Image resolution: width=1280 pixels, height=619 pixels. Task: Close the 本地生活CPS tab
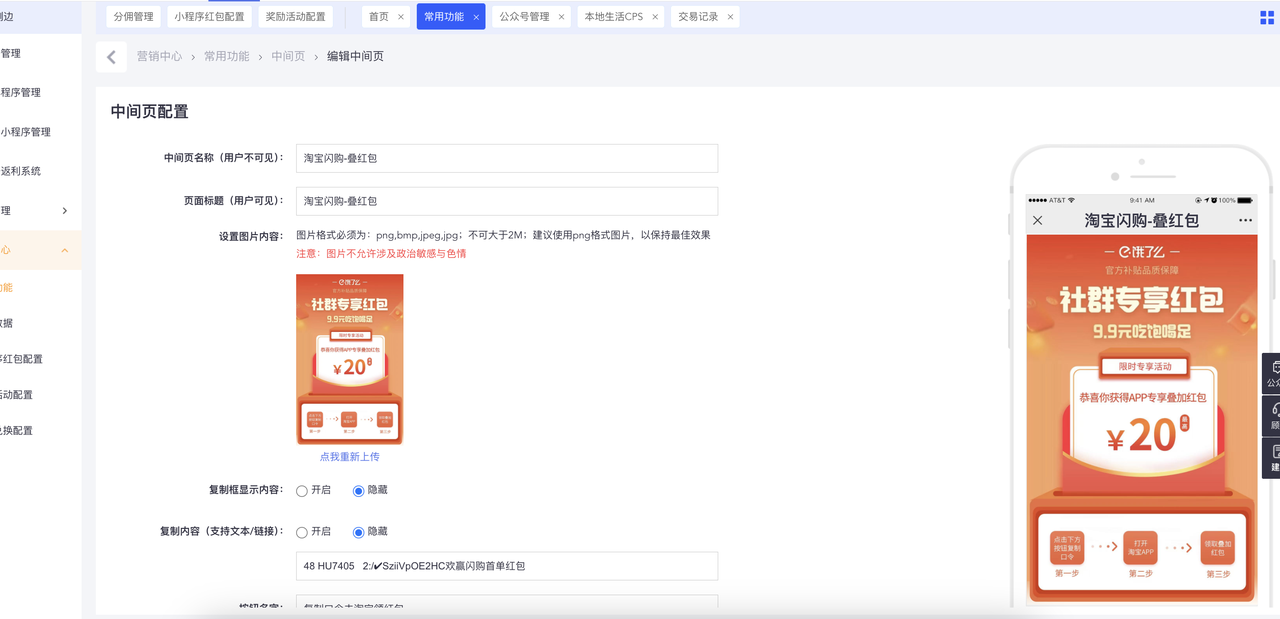coord(655,17)
